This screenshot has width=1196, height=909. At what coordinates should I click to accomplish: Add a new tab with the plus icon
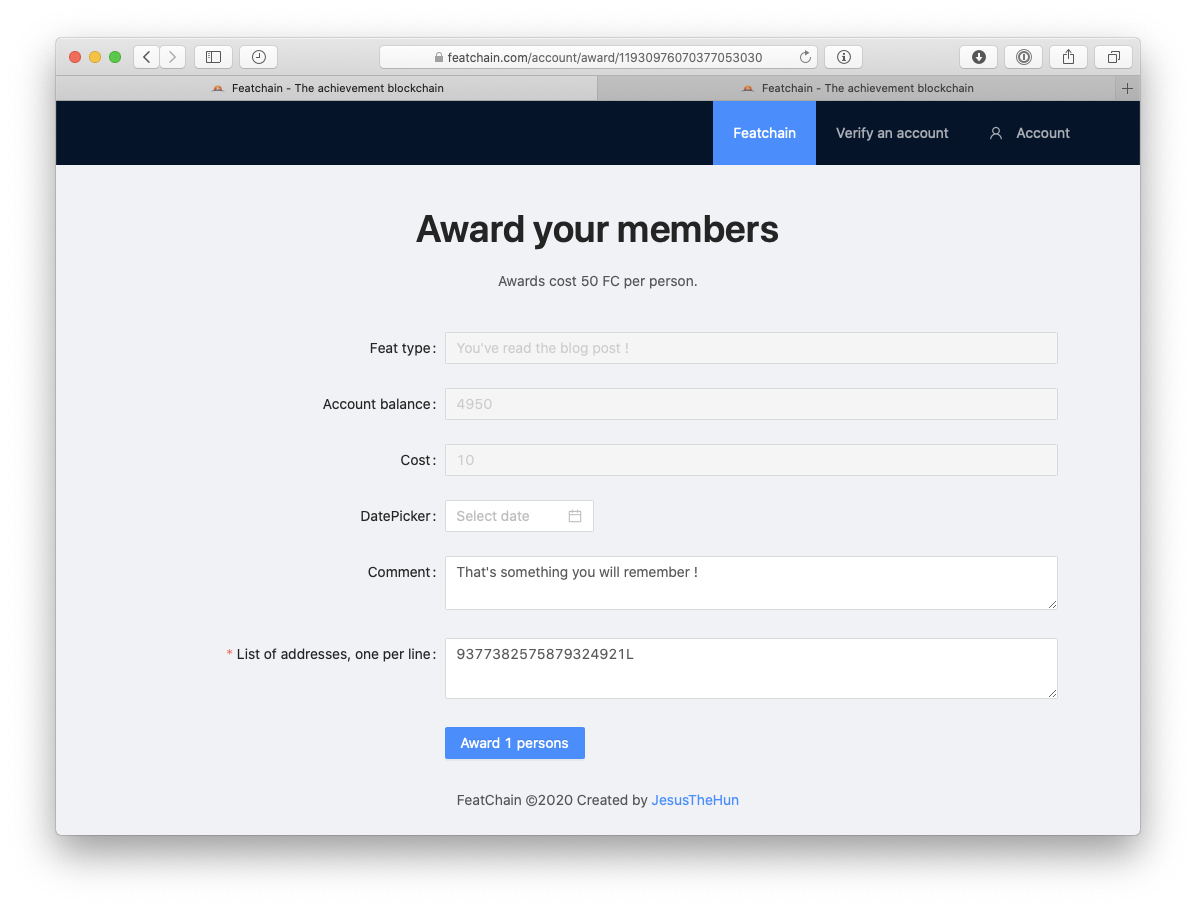pyautogui.click(x=1127, y=88)
